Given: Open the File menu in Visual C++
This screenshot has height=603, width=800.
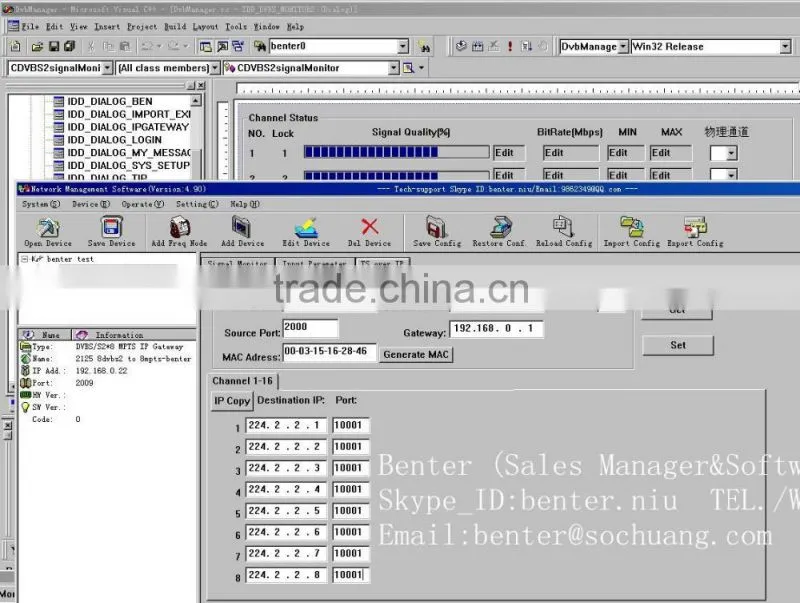Looking at the screenshot, I should (30, 27).
